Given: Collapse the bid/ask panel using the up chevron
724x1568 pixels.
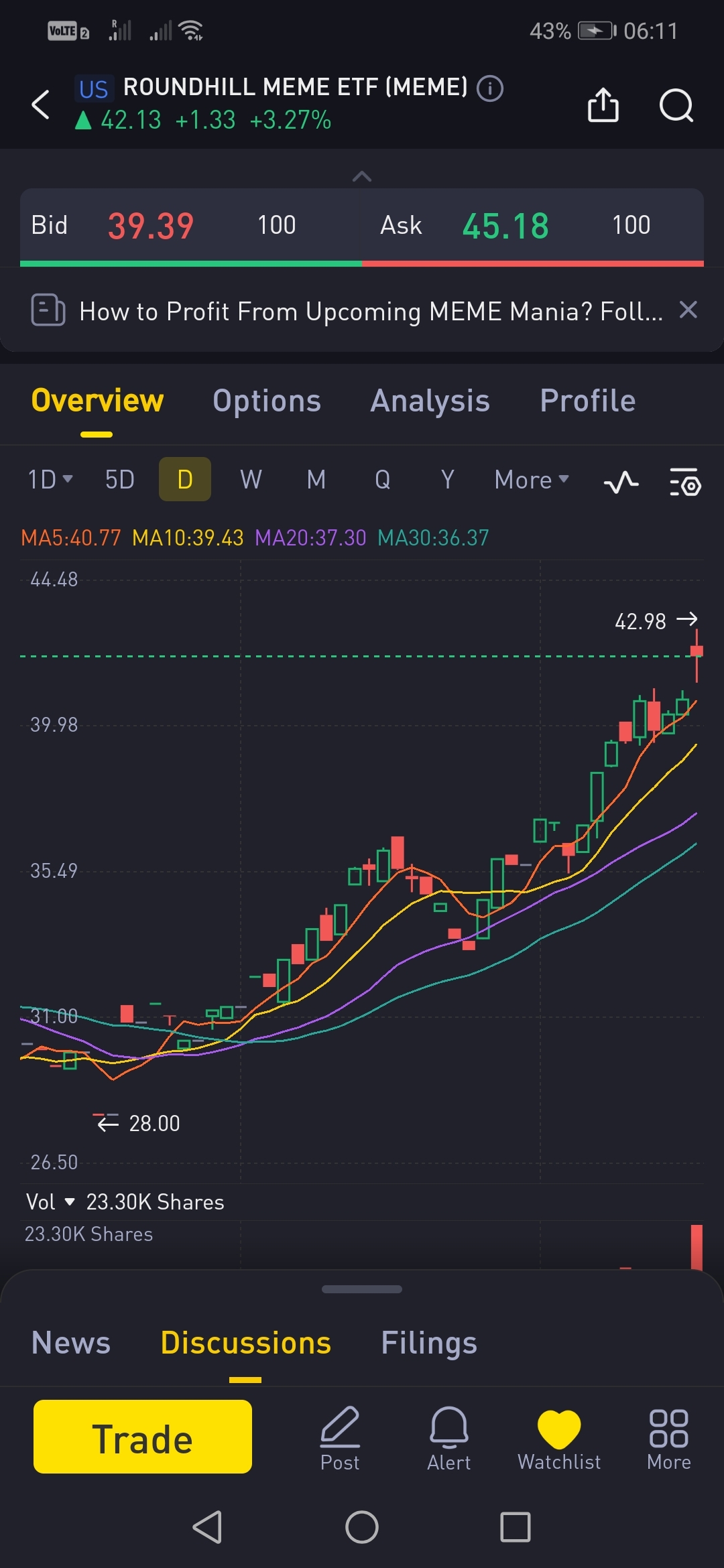Looking at the screenshot, I should (362, 176).
